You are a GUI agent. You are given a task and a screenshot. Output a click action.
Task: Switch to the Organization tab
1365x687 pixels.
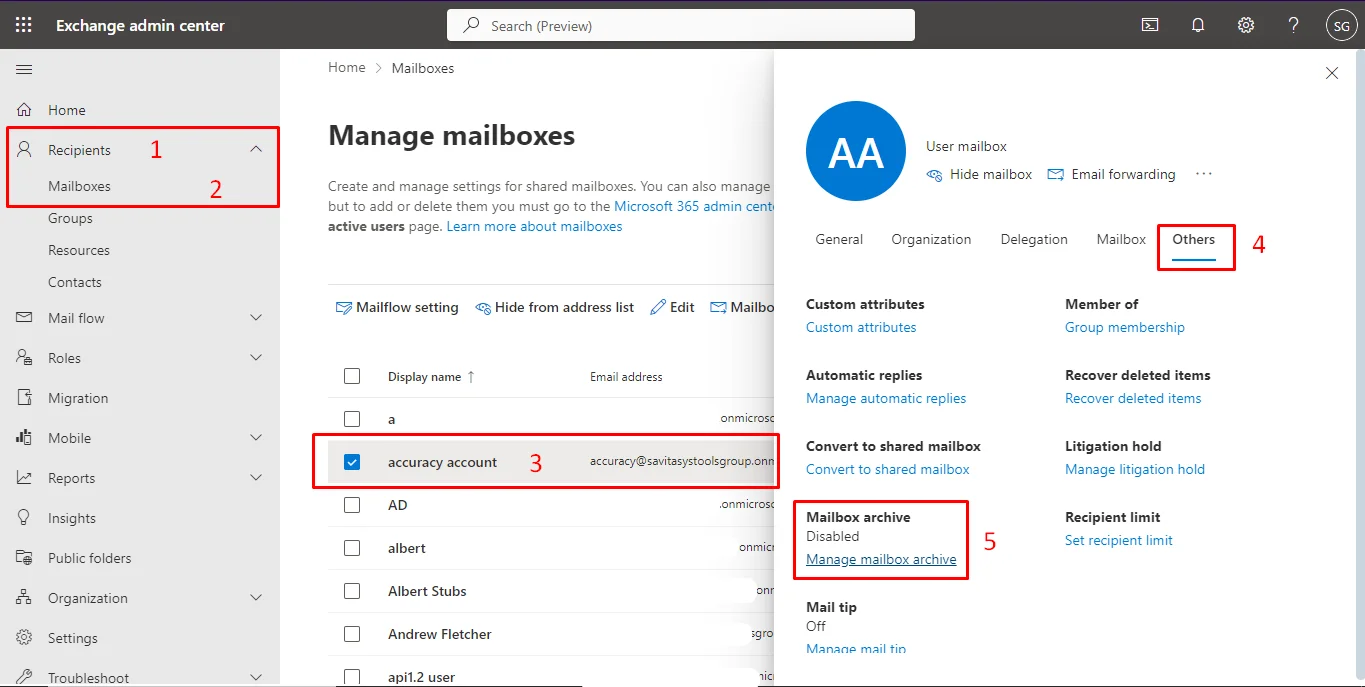(931, 240)
